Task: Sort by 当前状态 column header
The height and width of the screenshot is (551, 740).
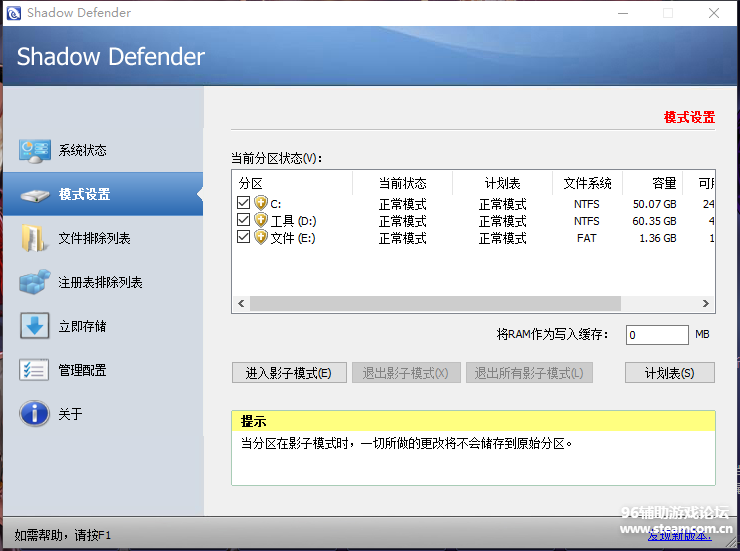Action: click(x=402, y=183)
